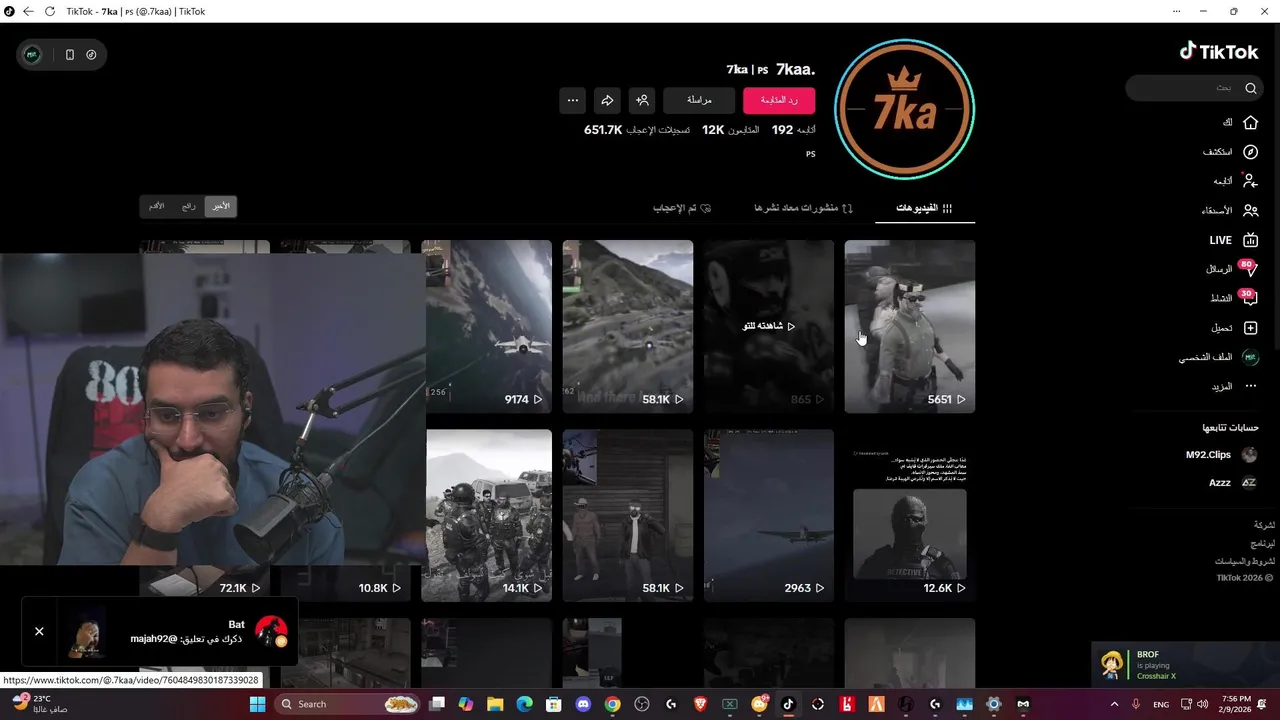The width and height of the screenshot is (1280, 720).
Task: Open the Explore compass icon
Action: point(1250,152)
